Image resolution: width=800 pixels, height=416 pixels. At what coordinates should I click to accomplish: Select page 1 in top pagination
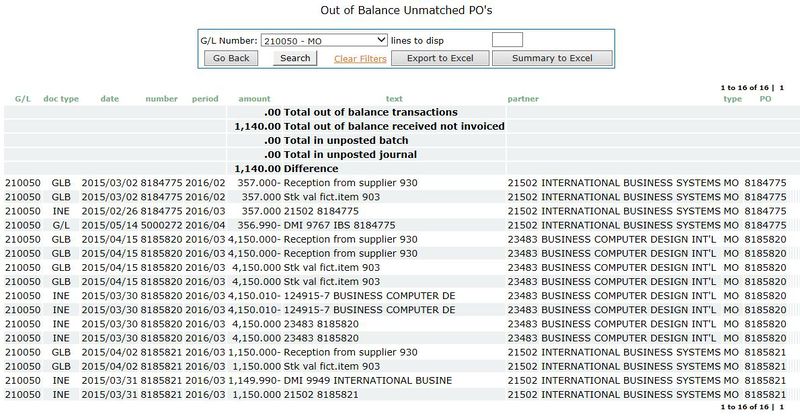782,88
